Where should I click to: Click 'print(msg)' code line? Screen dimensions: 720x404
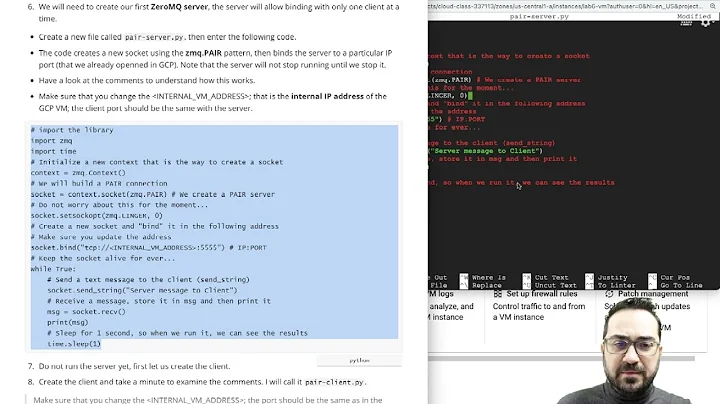click(68, 322)
